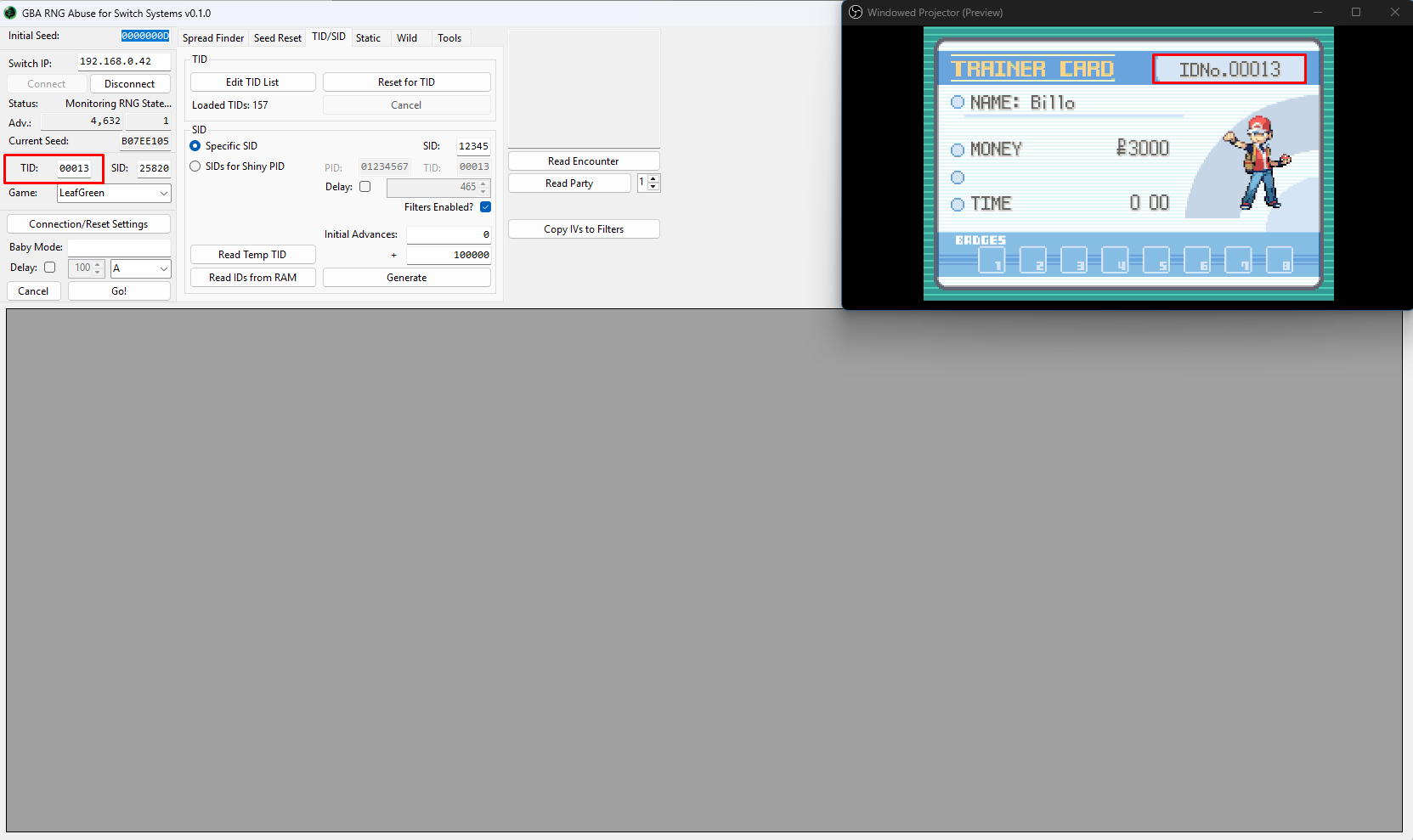Screen dimensions: 1413x840
Task: Click the Read Encounter button
Action: (x=584, y=161)
